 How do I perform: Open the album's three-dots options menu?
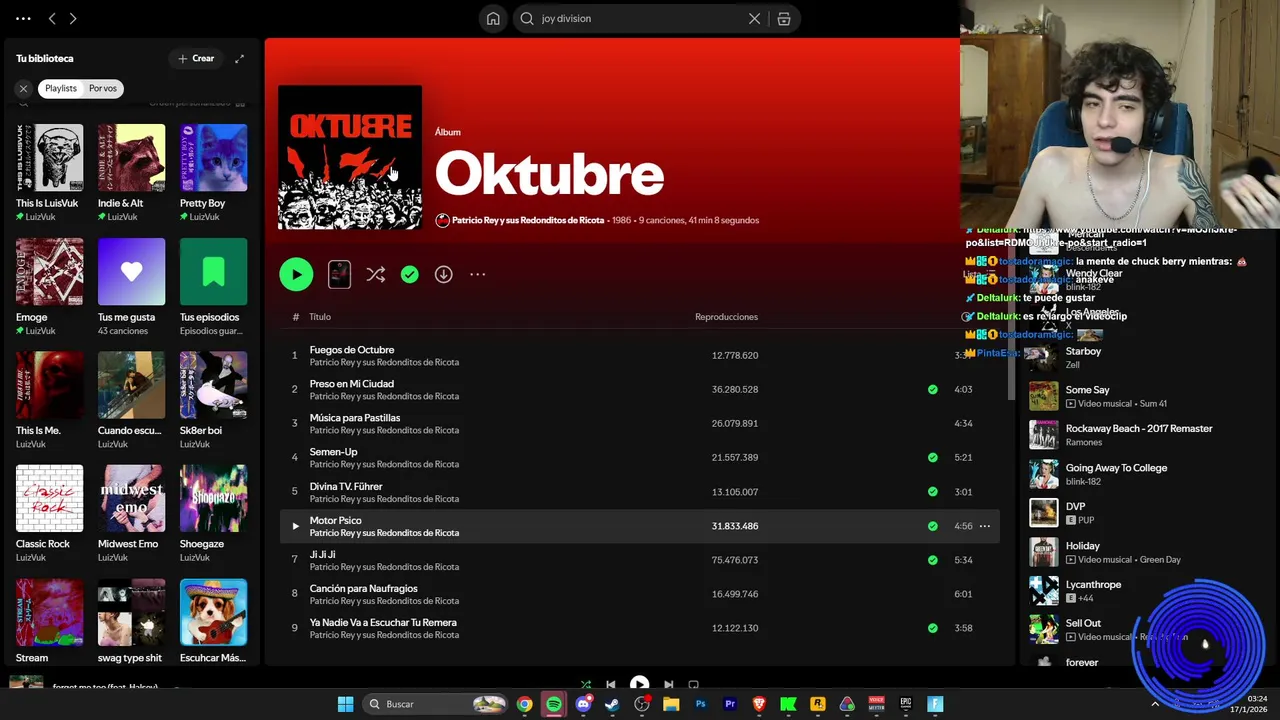coord(478,274)
